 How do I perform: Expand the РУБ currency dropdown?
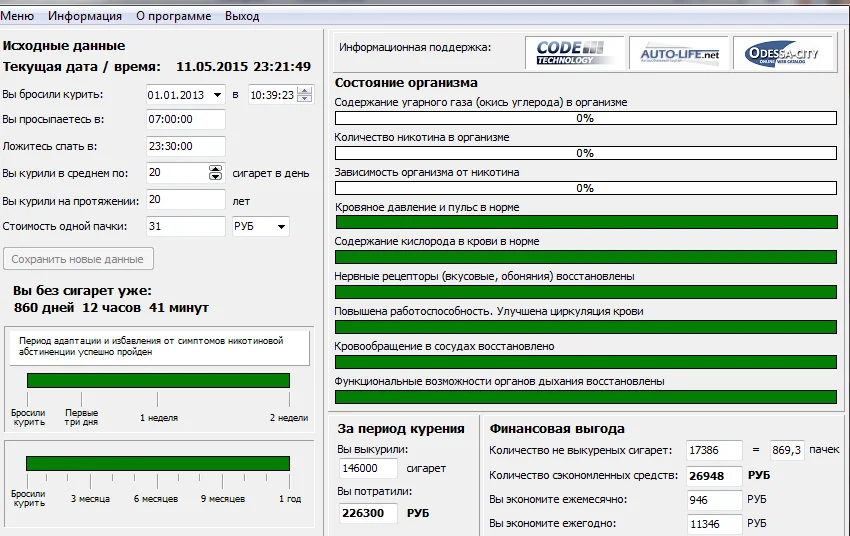[281, 226]
